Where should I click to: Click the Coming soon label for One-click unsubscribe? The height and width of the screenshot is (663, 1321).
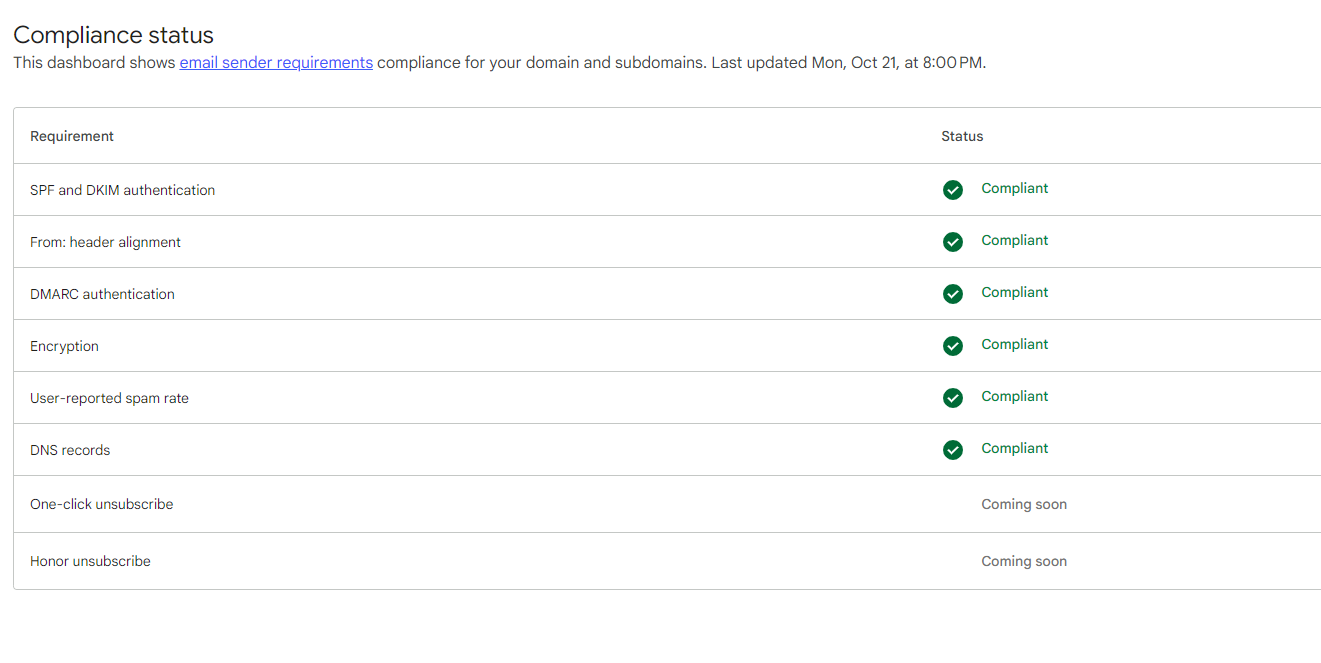1024,505
